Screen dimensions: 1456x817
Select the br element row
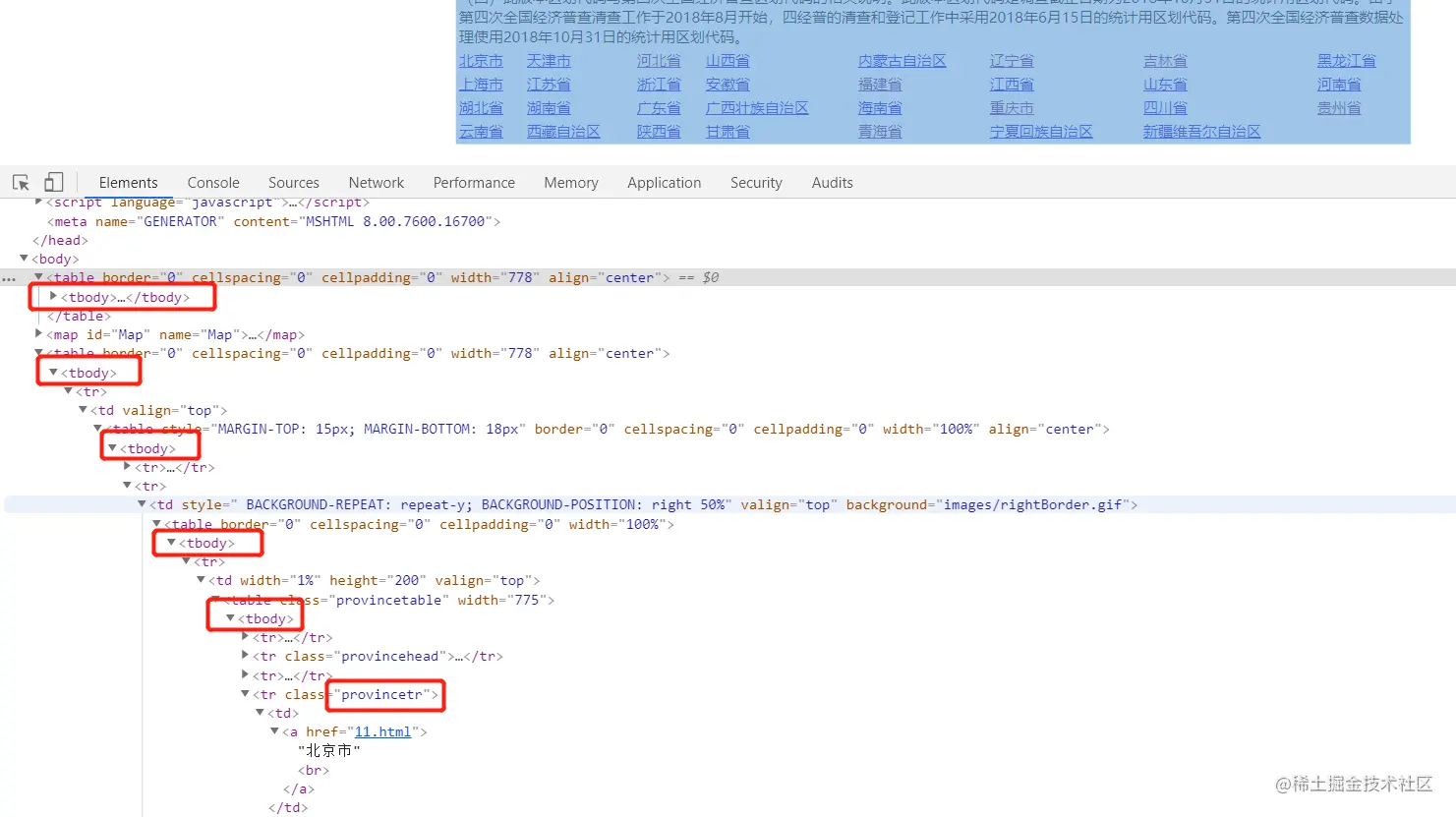314,770
